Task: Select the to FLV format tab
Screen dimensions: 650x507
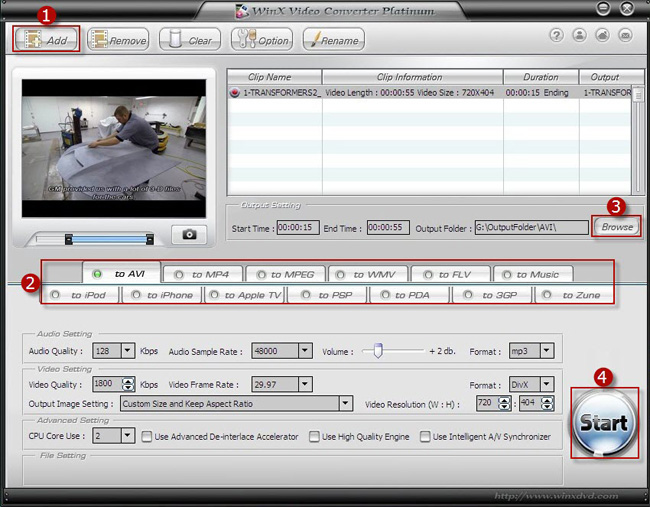Action: tap(451, 274)
